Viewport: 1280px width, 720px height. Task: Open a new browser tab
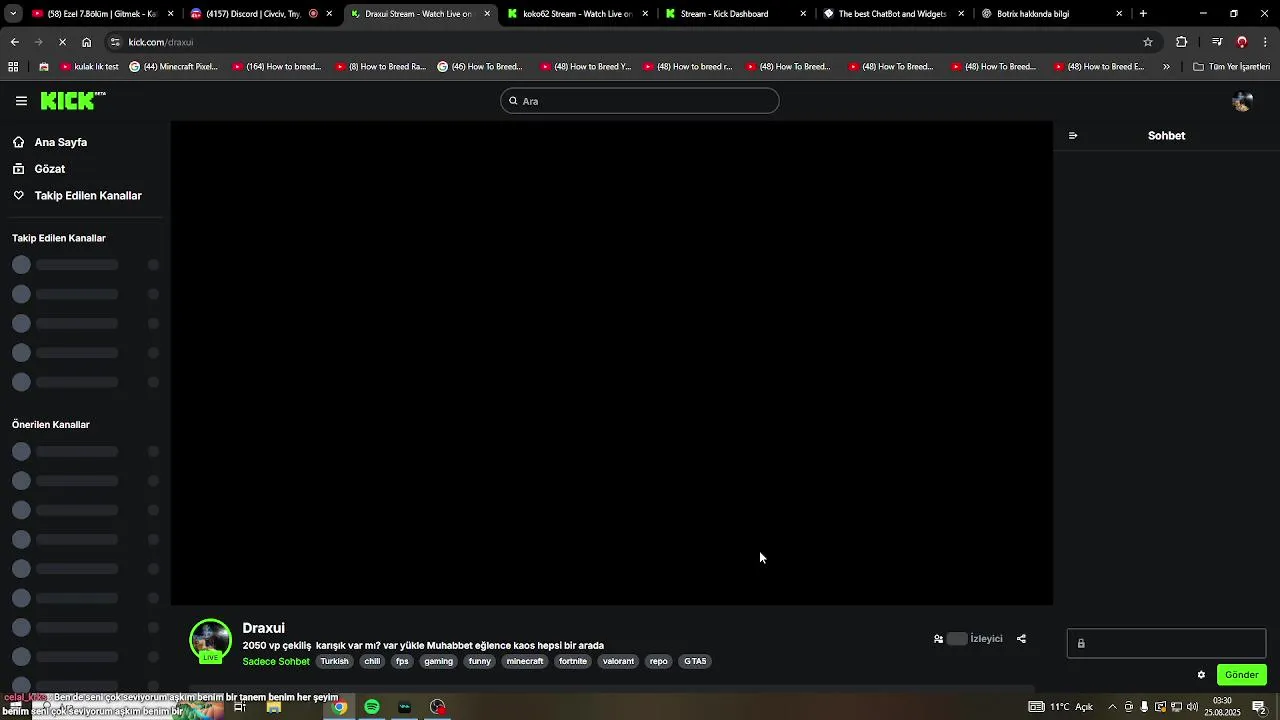pos(1143,14)
